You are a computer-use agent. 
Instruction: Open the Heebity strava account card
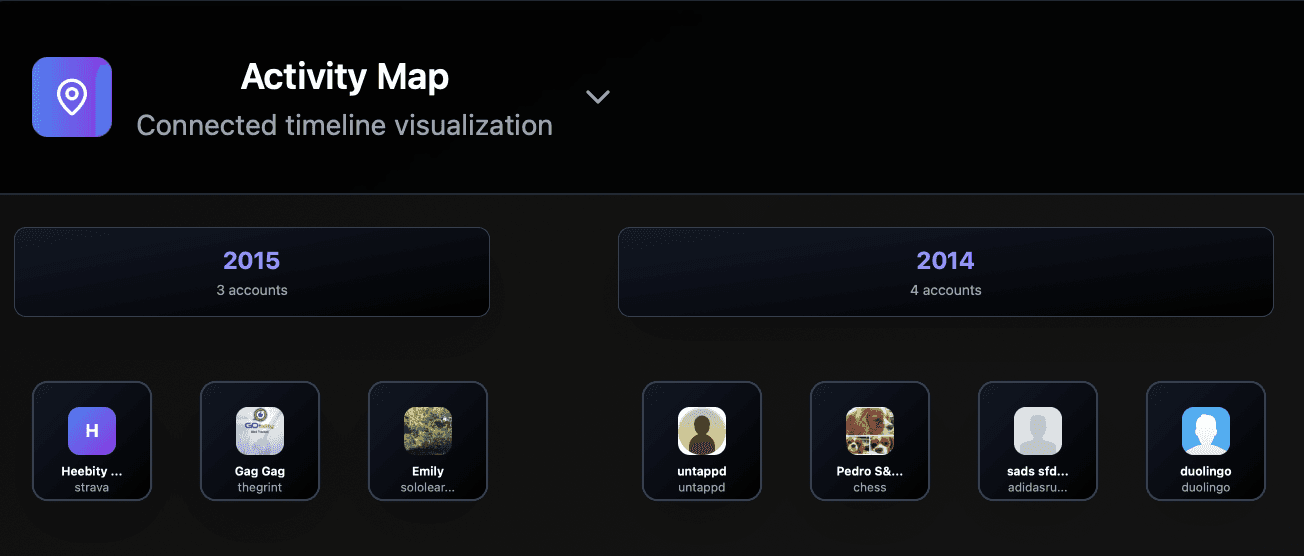pyautogui.click(x=92, y=440)
